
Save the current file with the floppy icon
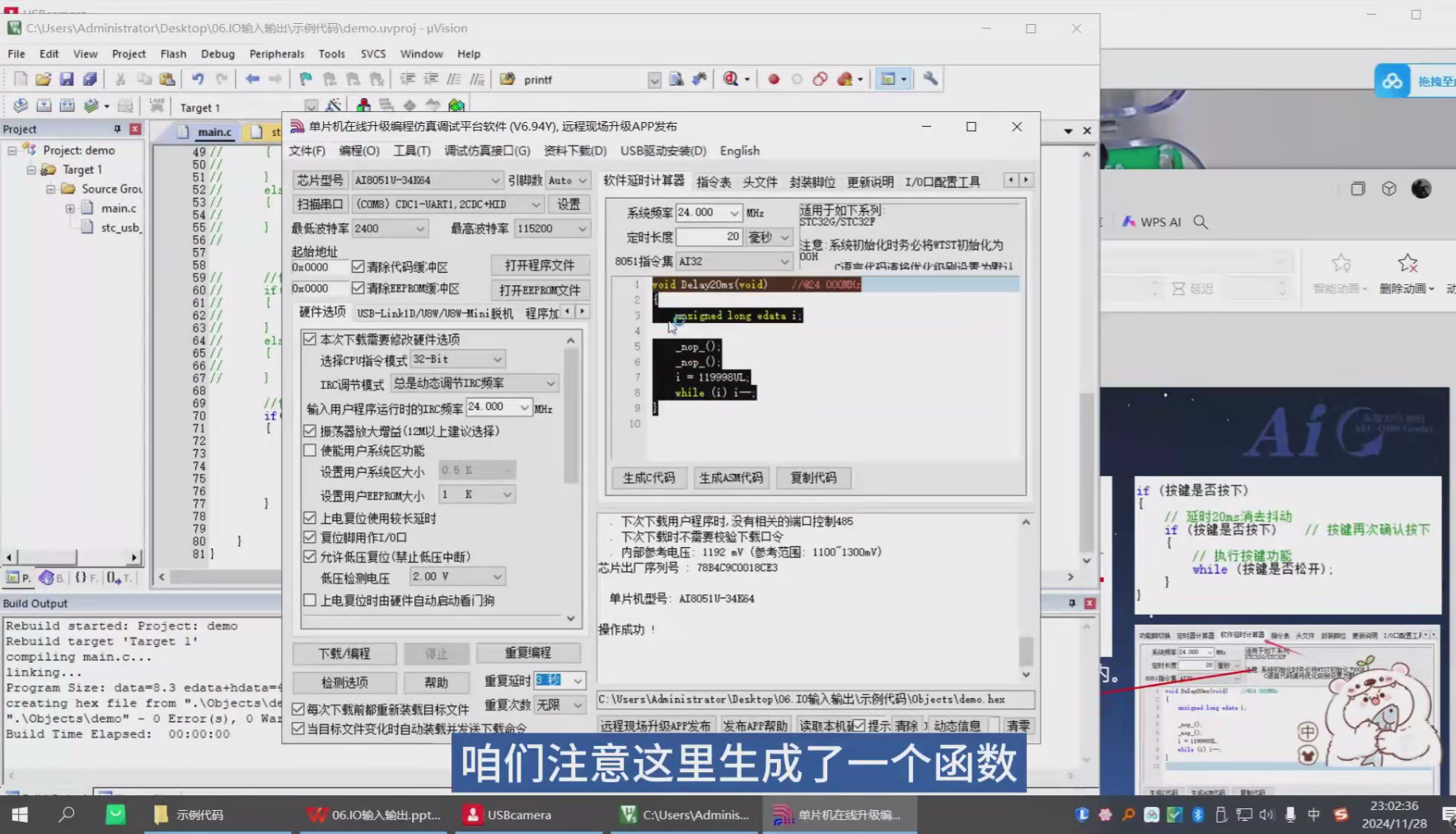pyautogui.click(x=67, y=79)
